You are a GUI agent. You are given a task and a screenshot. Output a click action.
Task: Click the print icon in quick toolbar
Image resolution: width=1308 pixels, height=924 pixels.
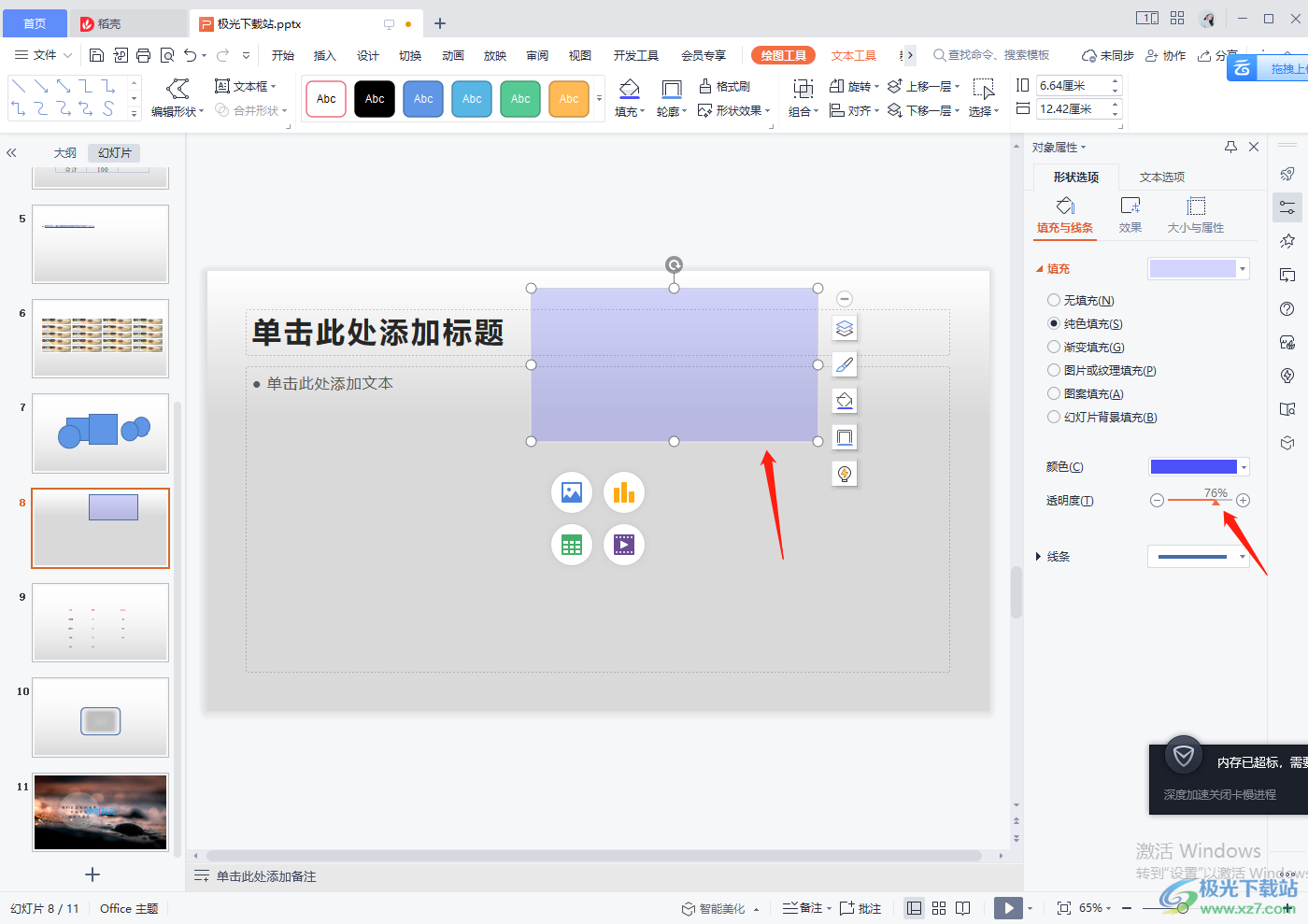click(143, 55)
